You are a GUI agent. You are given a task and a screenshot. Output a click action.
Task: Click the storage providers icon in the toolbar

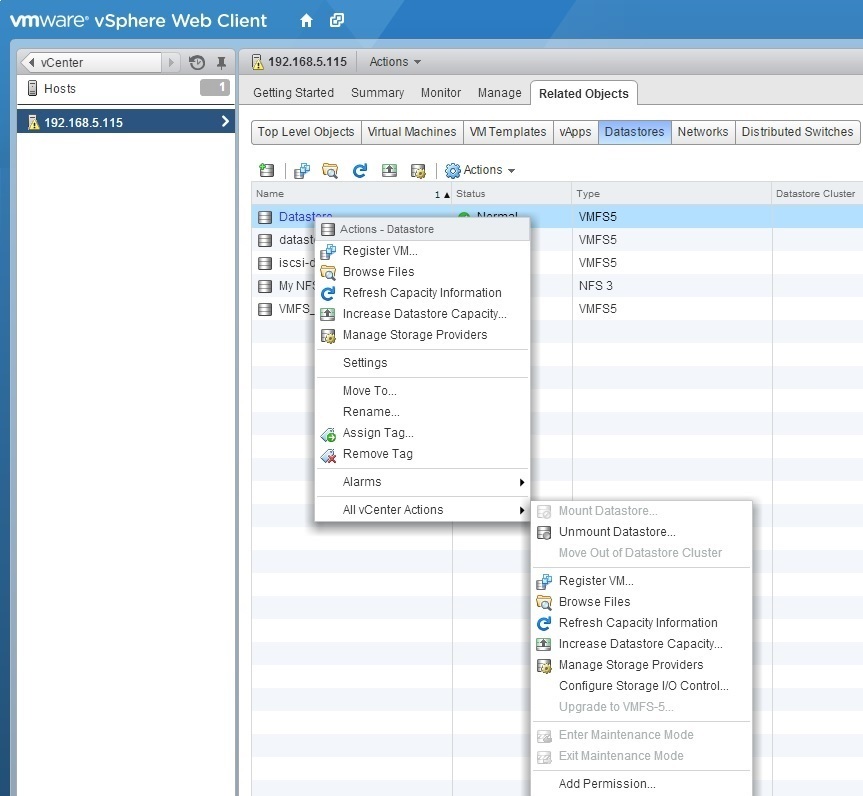(x=418, y=171)
